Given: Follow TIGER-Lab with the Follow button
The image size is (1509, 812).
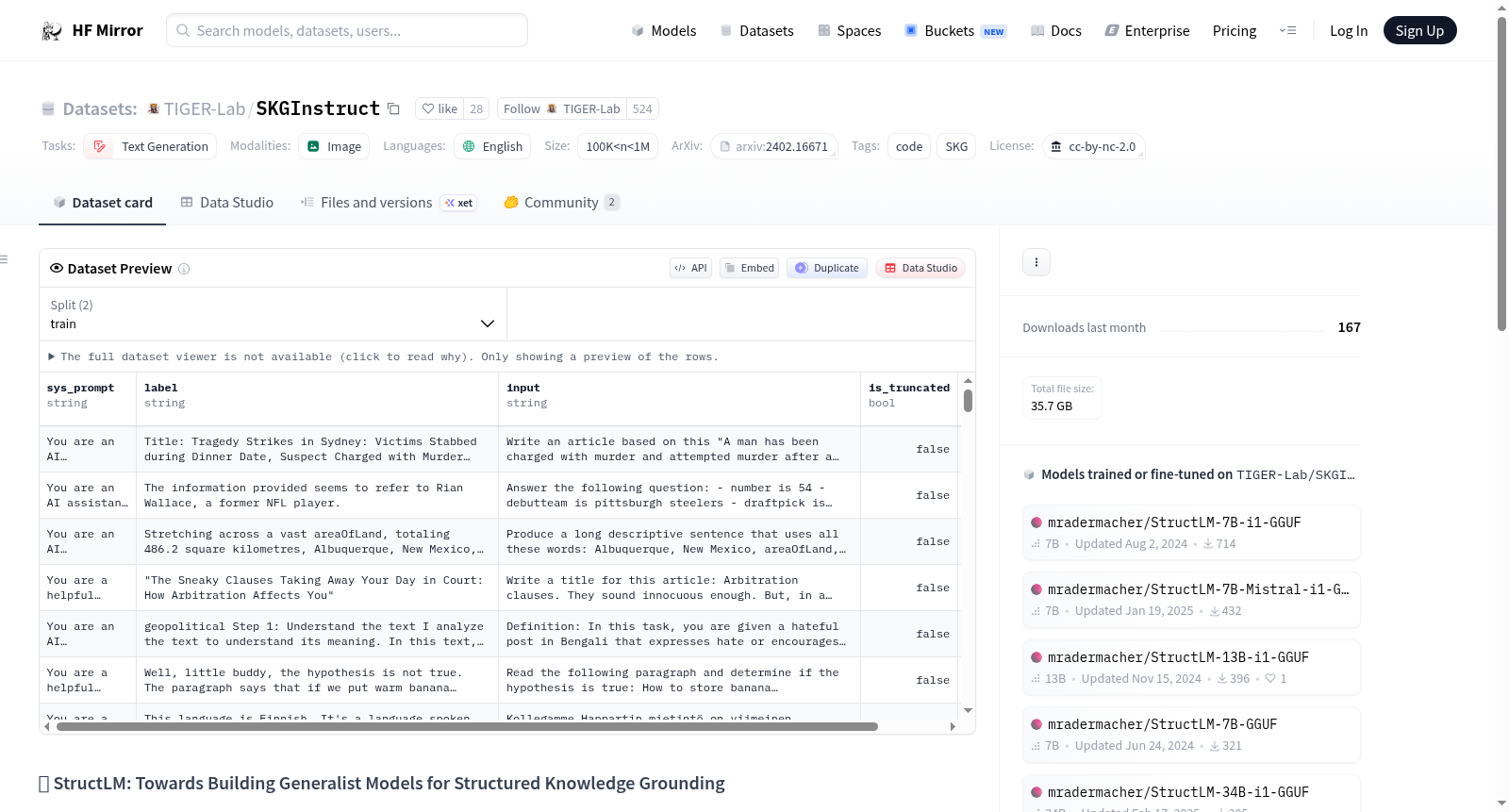Looking at the screenshot, I should [x=561, y=108].
